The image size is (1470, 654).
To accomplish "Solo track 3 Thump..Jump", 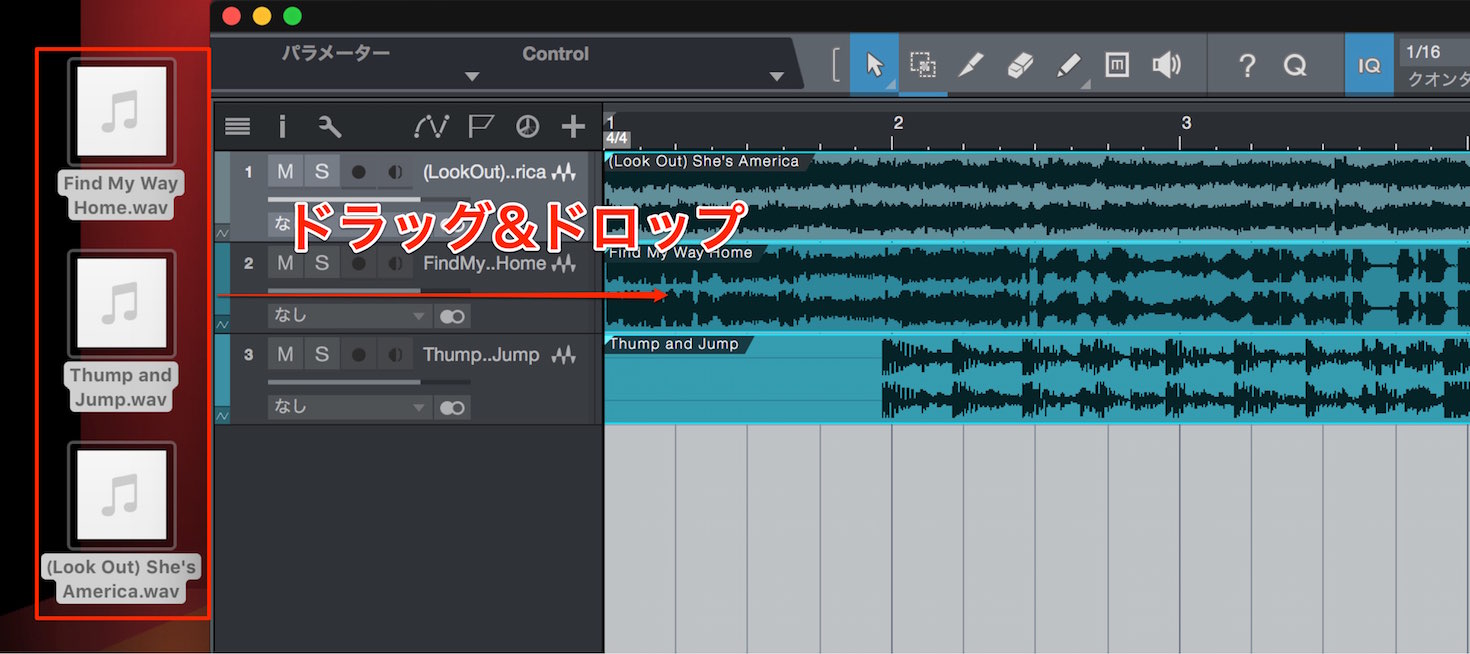I will (x=322, y=354).
